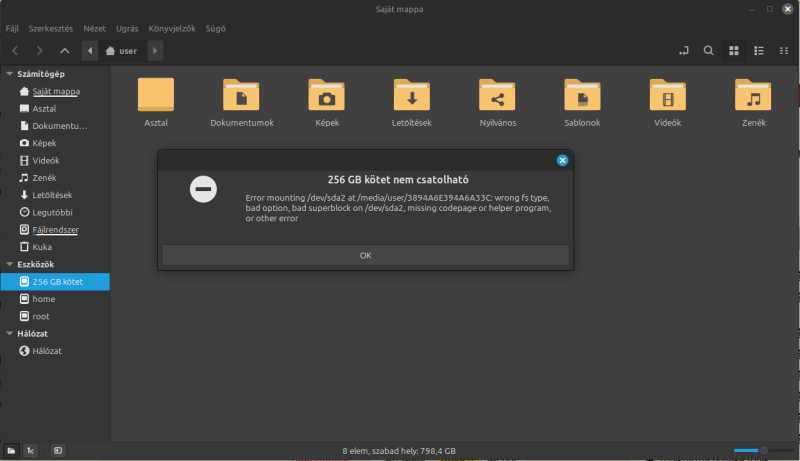800x461 pixels.
Task: Switch to compact view
Action: [x=784, y=50]
